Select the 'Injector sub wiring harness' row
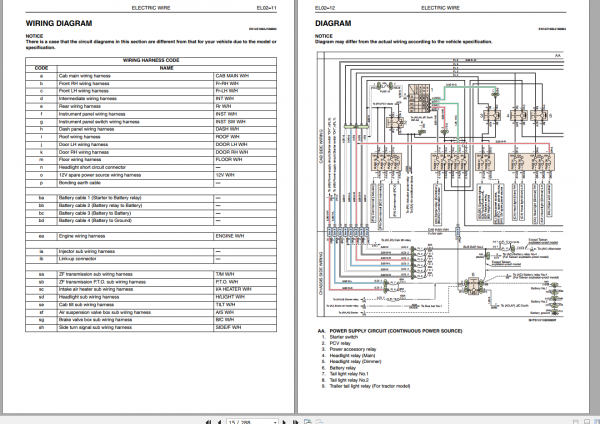This screenshot has width=600, height=424. coord(151,251)
